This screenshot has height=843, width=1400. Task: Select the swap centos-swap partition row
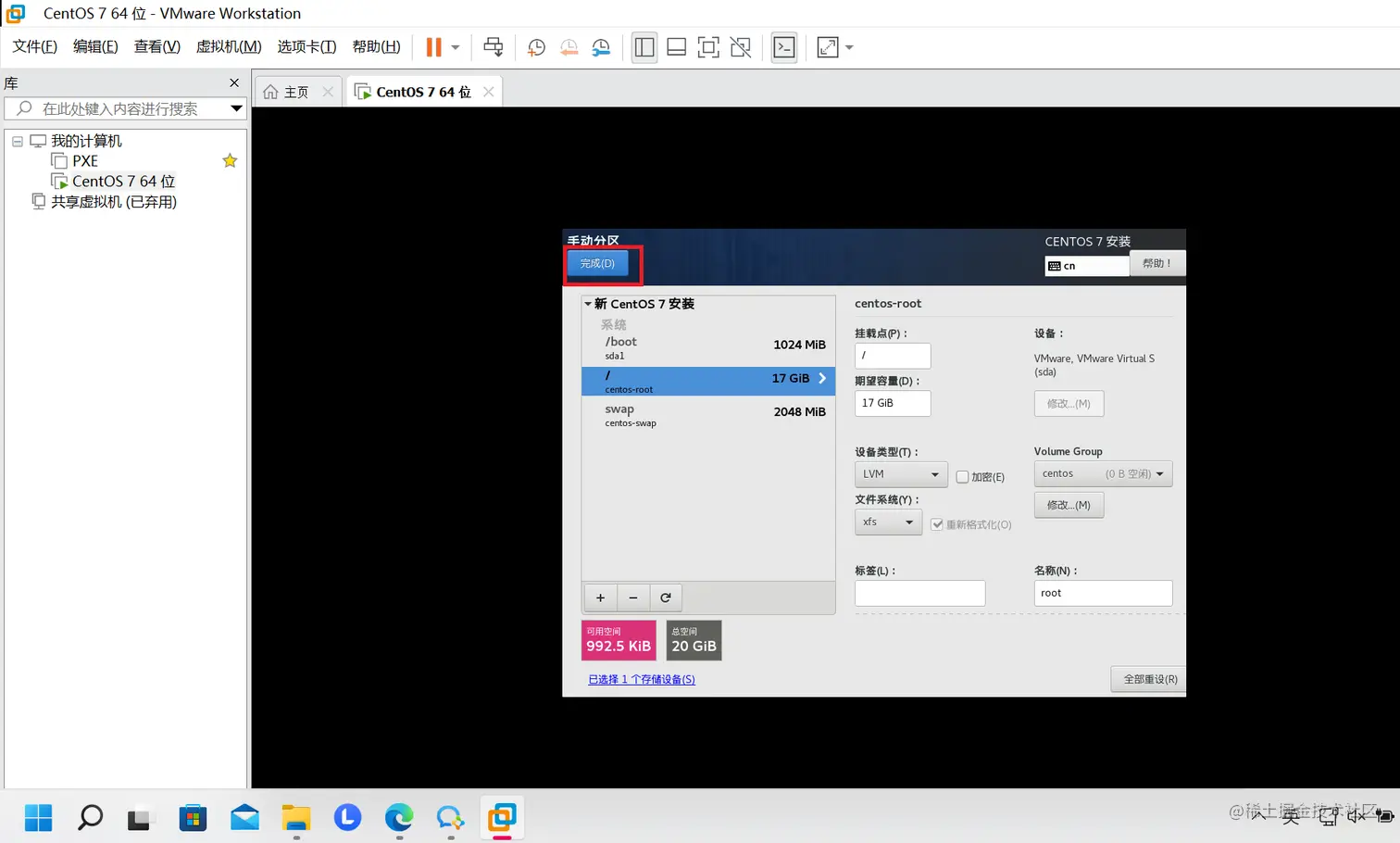point(708,416)
